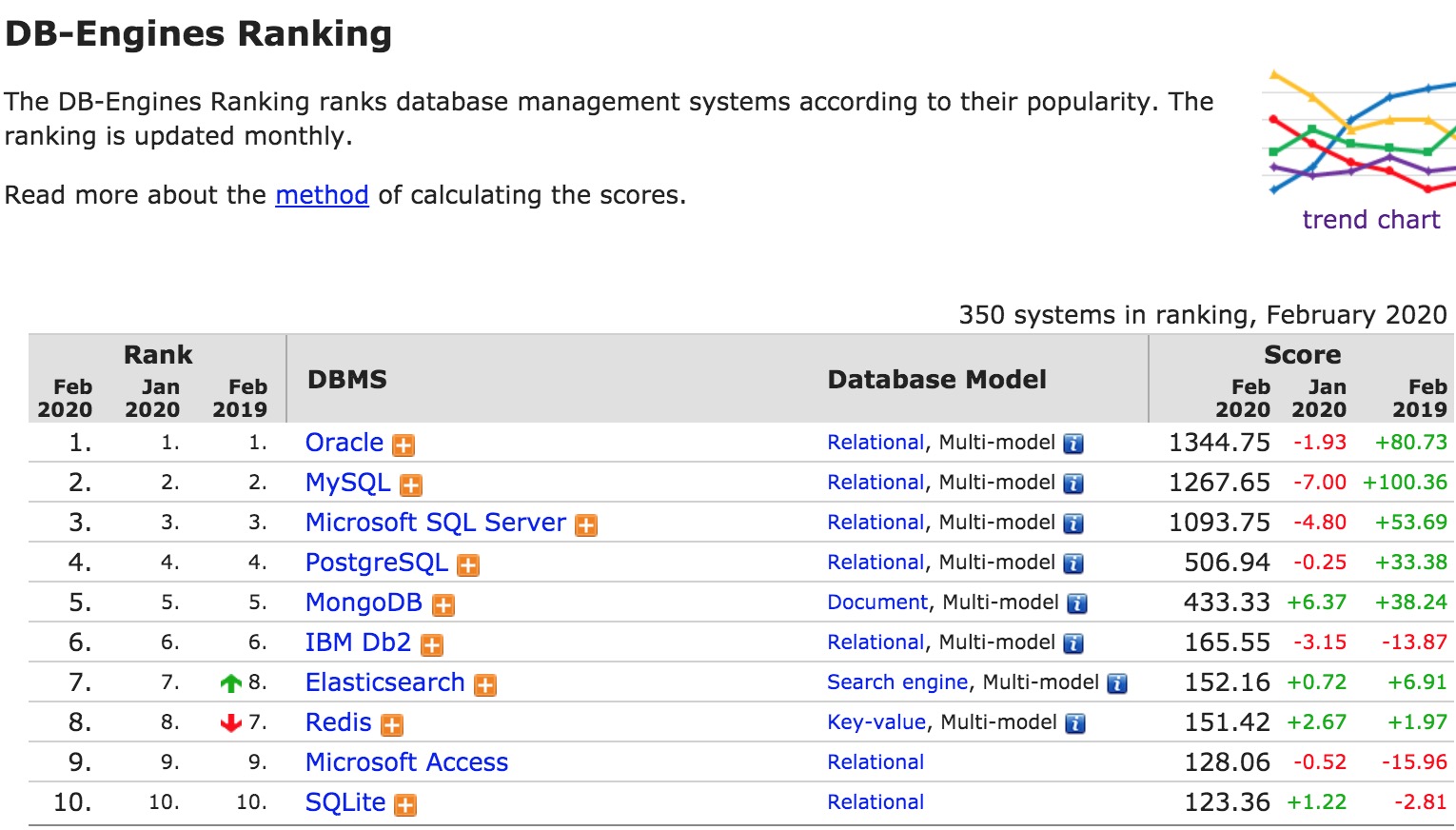Click the info icon in the Redis row
This screenshot has height=830, width=1456.
click(1074, 723)
